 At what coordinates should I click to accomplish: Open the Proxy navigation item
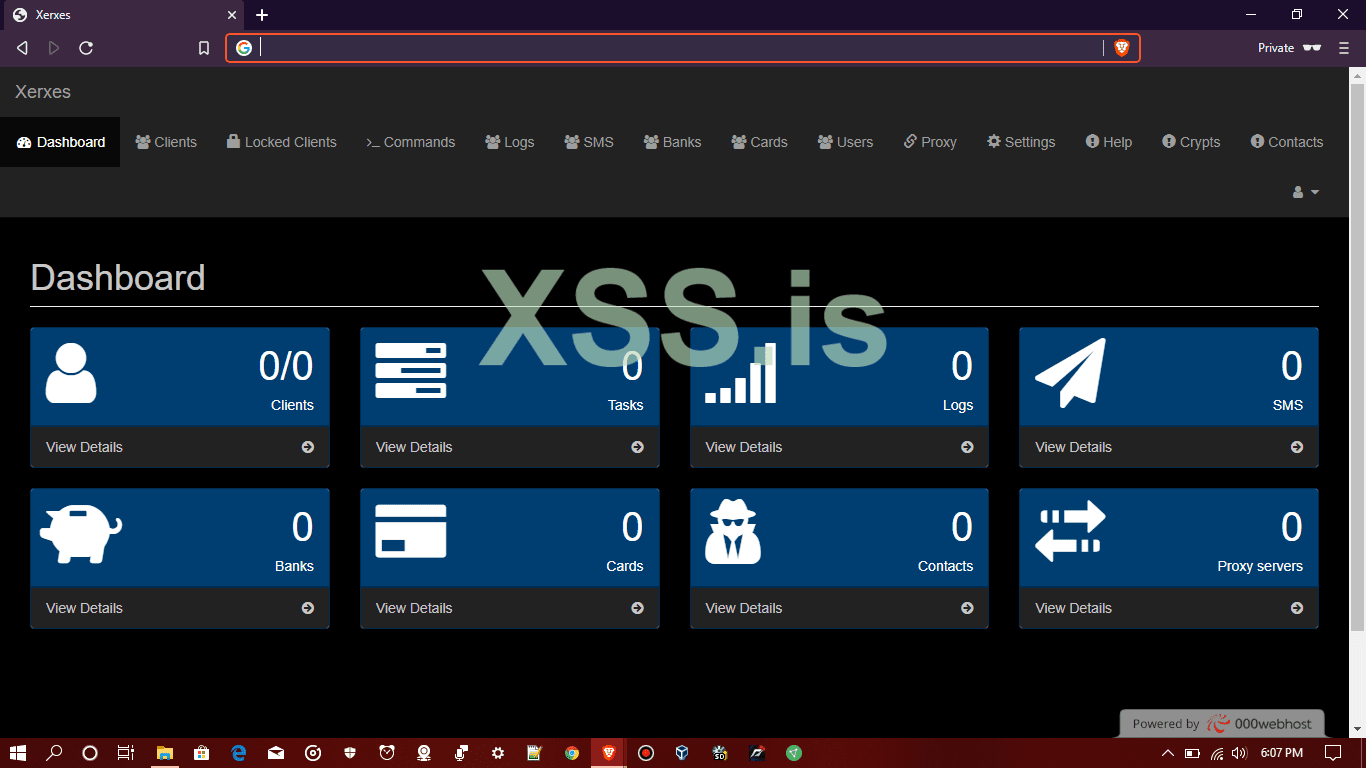pos(930,142)
